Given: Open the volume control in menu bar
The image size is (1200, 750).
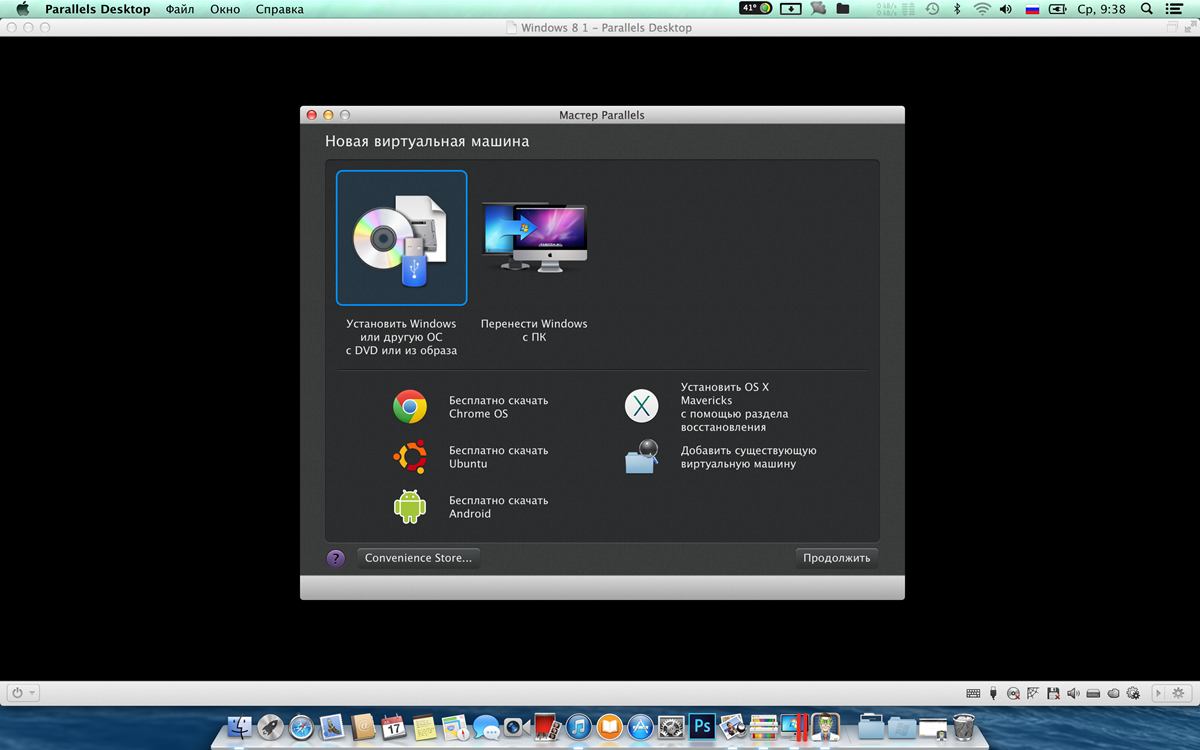Looking at the screenshot, I should tap(1006, 9).
